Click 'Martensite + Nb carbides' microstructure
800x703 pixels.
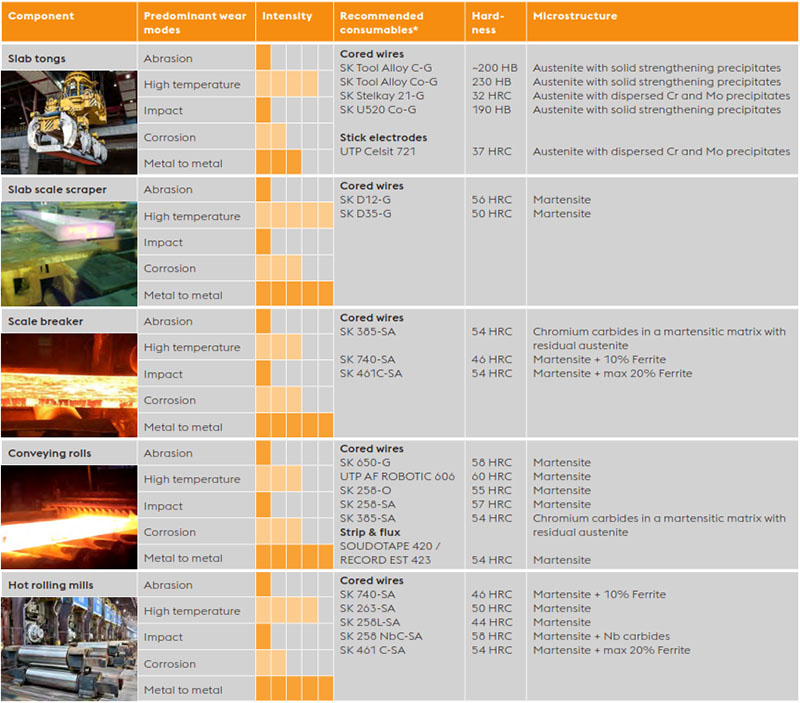(x=601, y=636)
